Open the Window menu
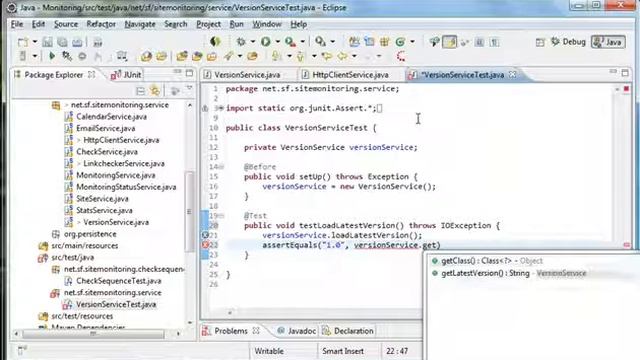The height and width of the screenshot is (360, 640). 267,24
